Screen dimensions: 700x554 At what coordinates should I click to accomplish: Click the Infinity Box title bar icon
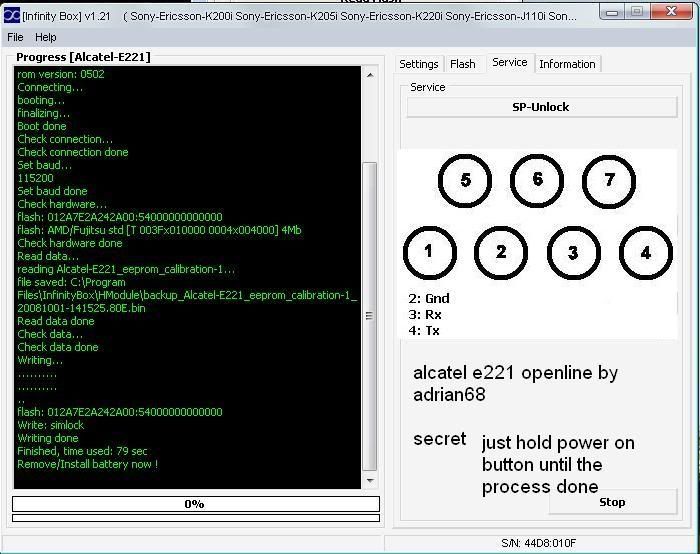(x=11, y=16)
